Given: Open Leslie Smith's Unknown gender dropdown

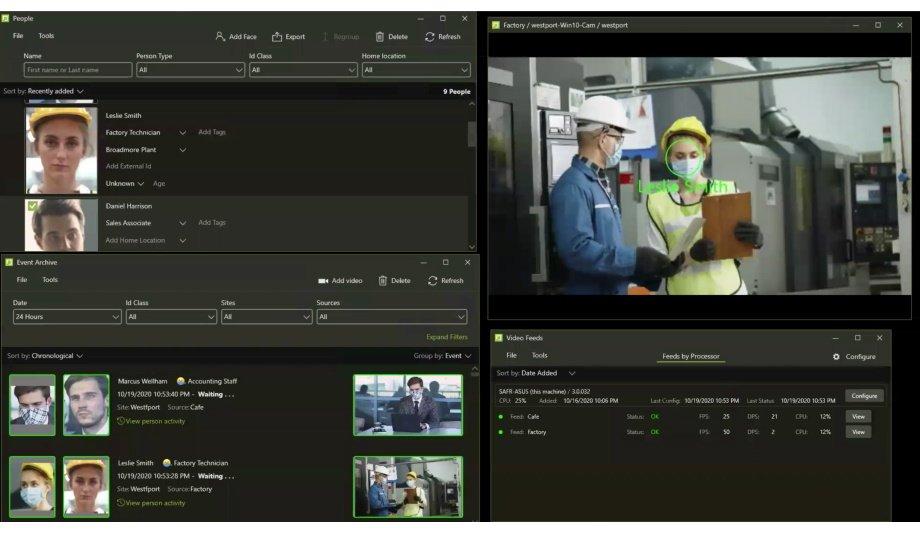Looking at the screenshot, I should click(x=124, y=184).
